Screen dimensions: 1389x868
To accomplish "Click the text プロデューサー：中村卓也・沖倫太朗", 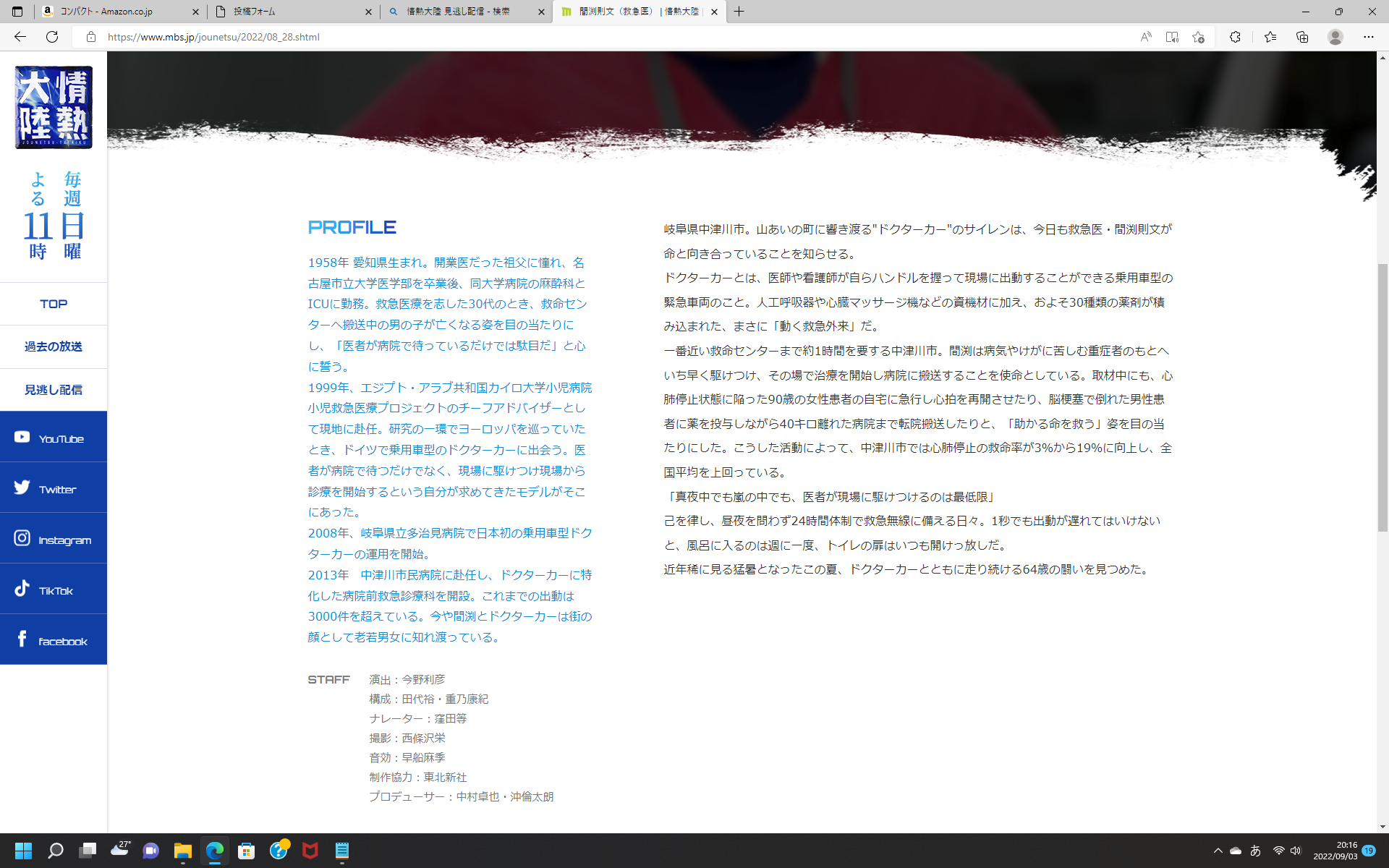I will click(x=462, y=797).
